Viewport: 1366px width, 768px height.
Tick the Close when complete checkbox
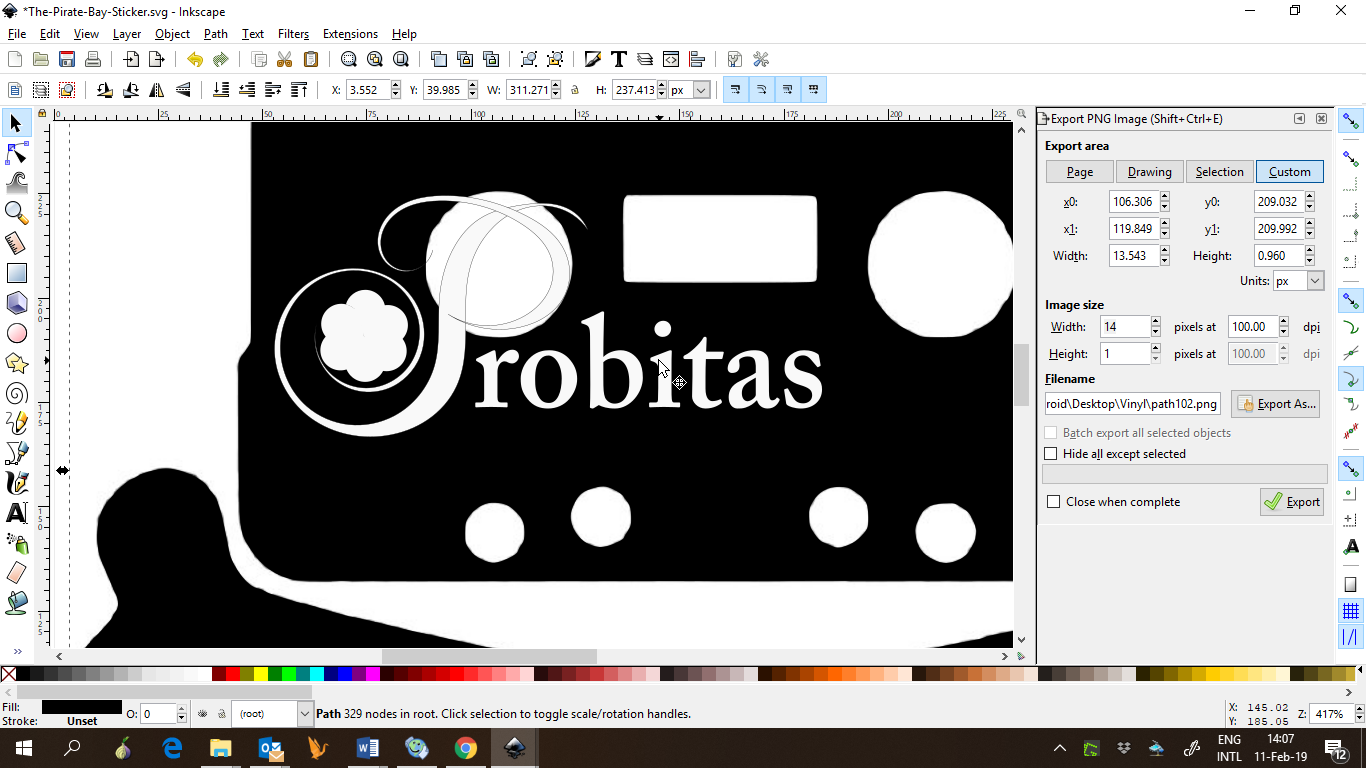coord(1053,502)
